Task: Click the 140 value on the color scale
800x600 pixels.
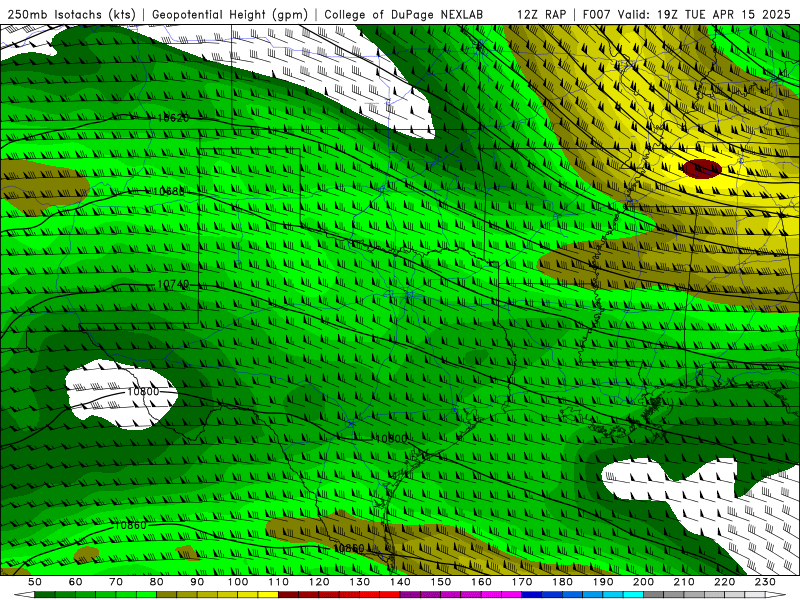Action: click(x=400, y=582)
